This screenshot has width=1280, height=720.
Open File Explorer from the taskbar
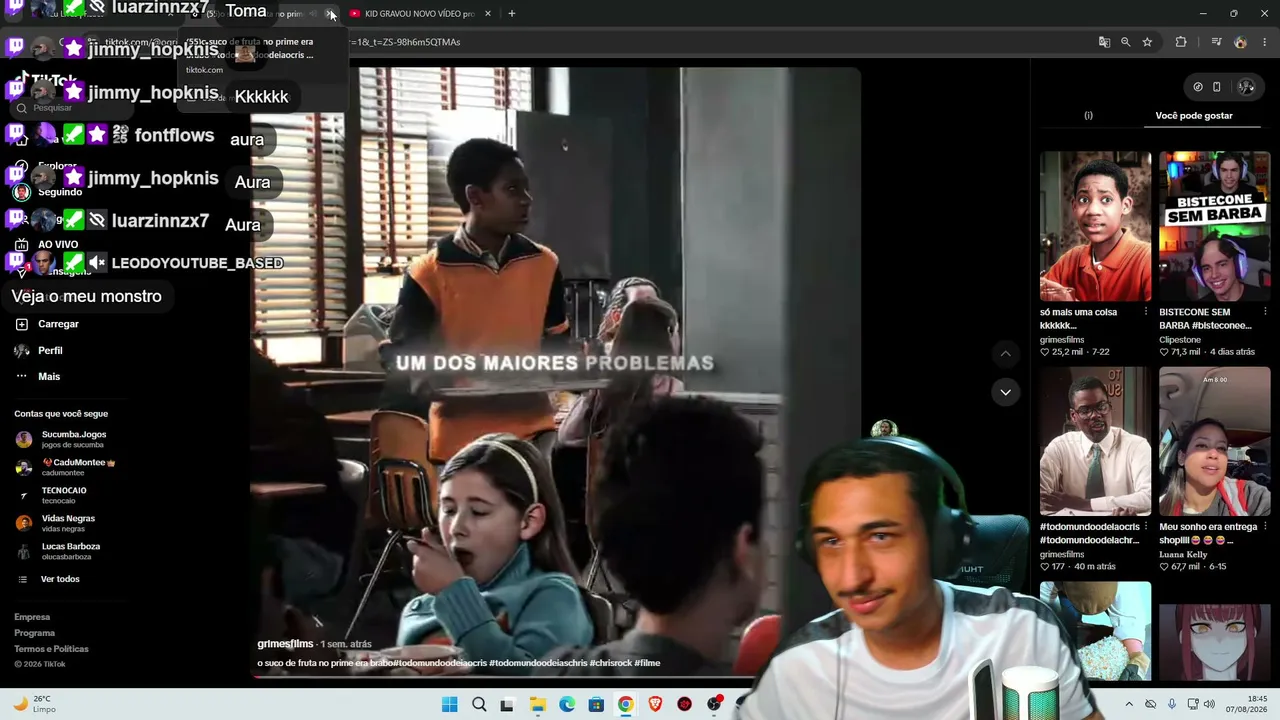tap(538, 704)
